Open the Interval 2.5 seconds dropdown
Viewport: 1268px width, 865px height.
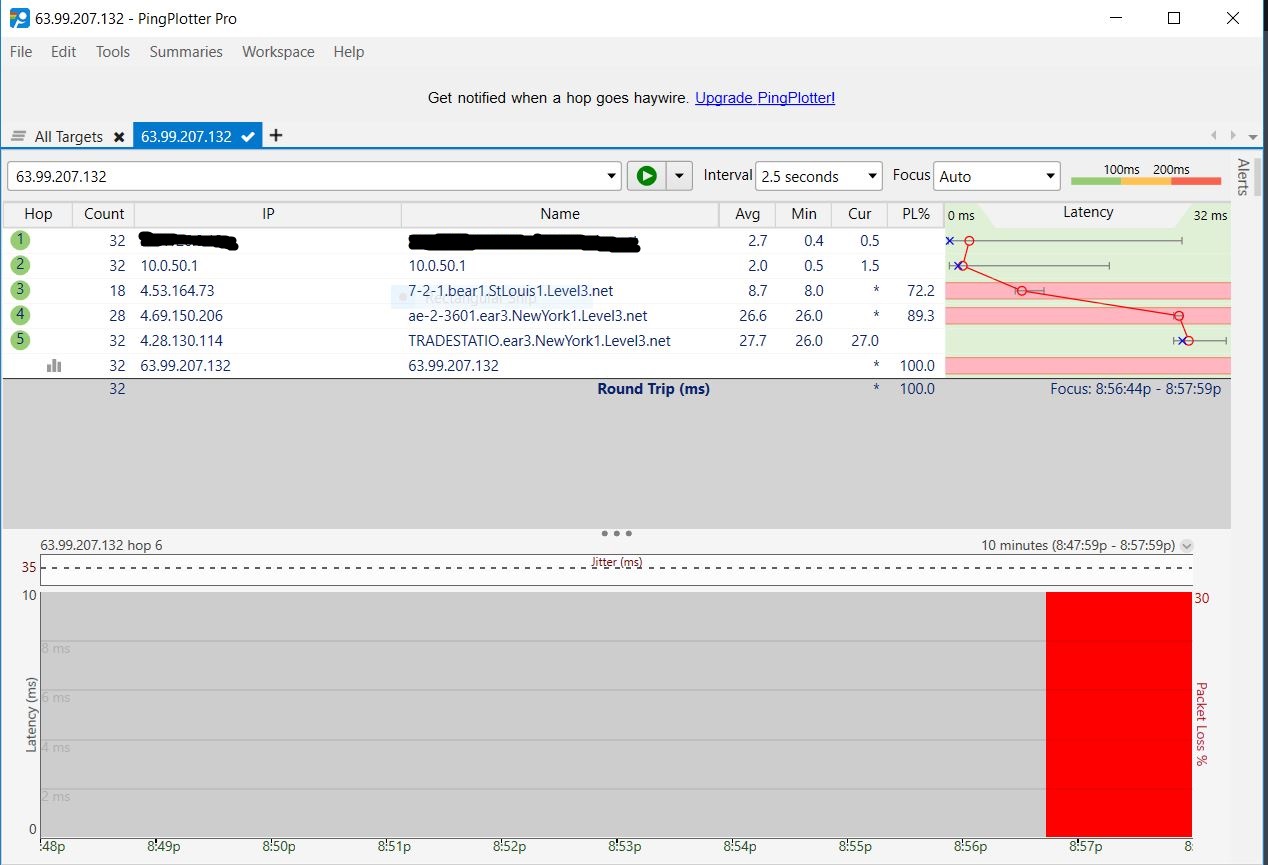[x=818, y=176]
